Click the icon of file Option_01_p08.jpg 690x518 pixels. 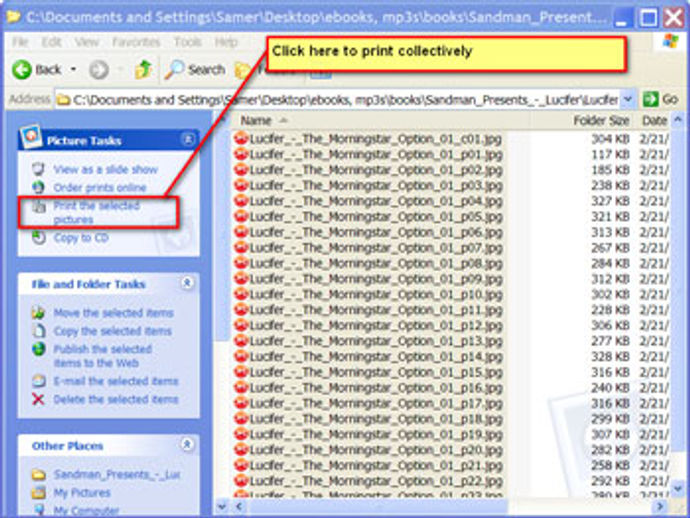(241, 263)
